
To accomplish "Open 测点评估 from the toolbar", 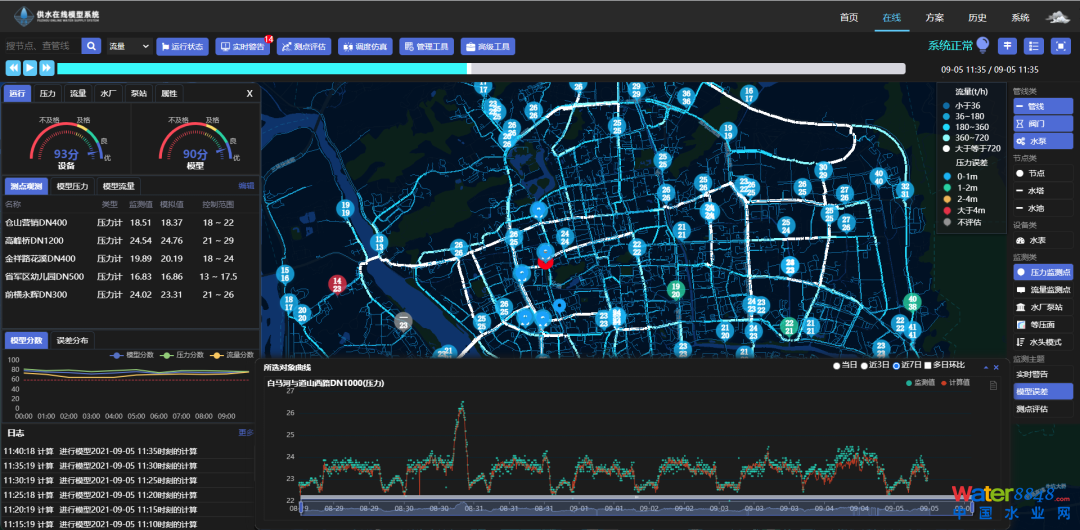I will click(x=304, y=46).
